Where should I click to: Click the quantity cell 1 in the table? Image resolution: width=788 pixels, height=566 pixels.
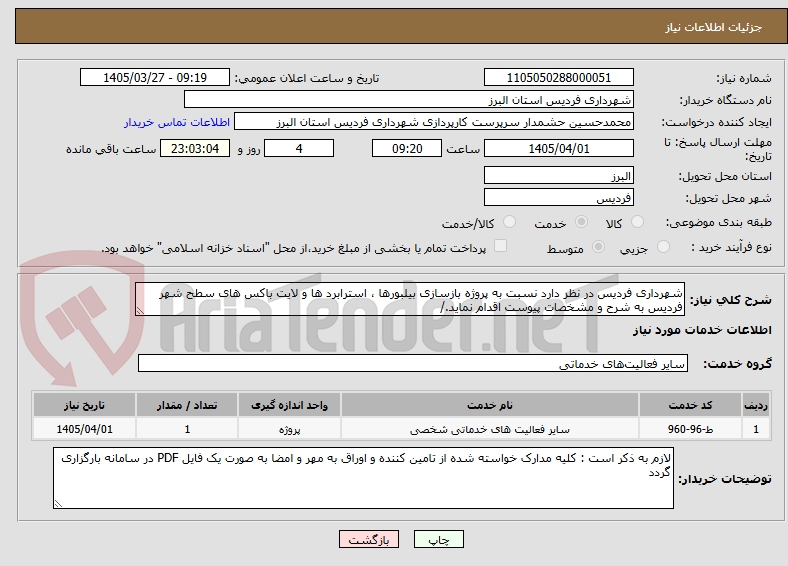(x=187, y=429)
